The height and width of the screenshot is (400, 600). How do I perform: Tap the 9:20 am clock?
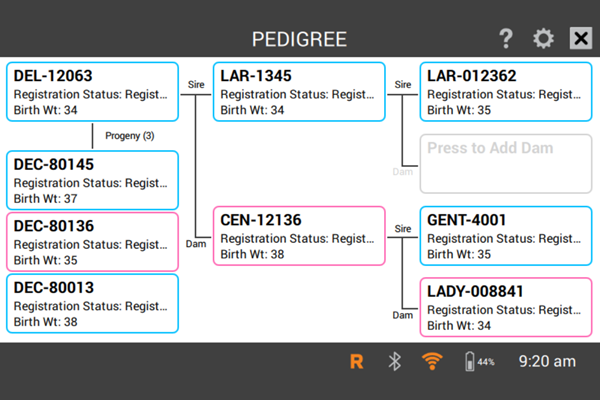(546, 362)
